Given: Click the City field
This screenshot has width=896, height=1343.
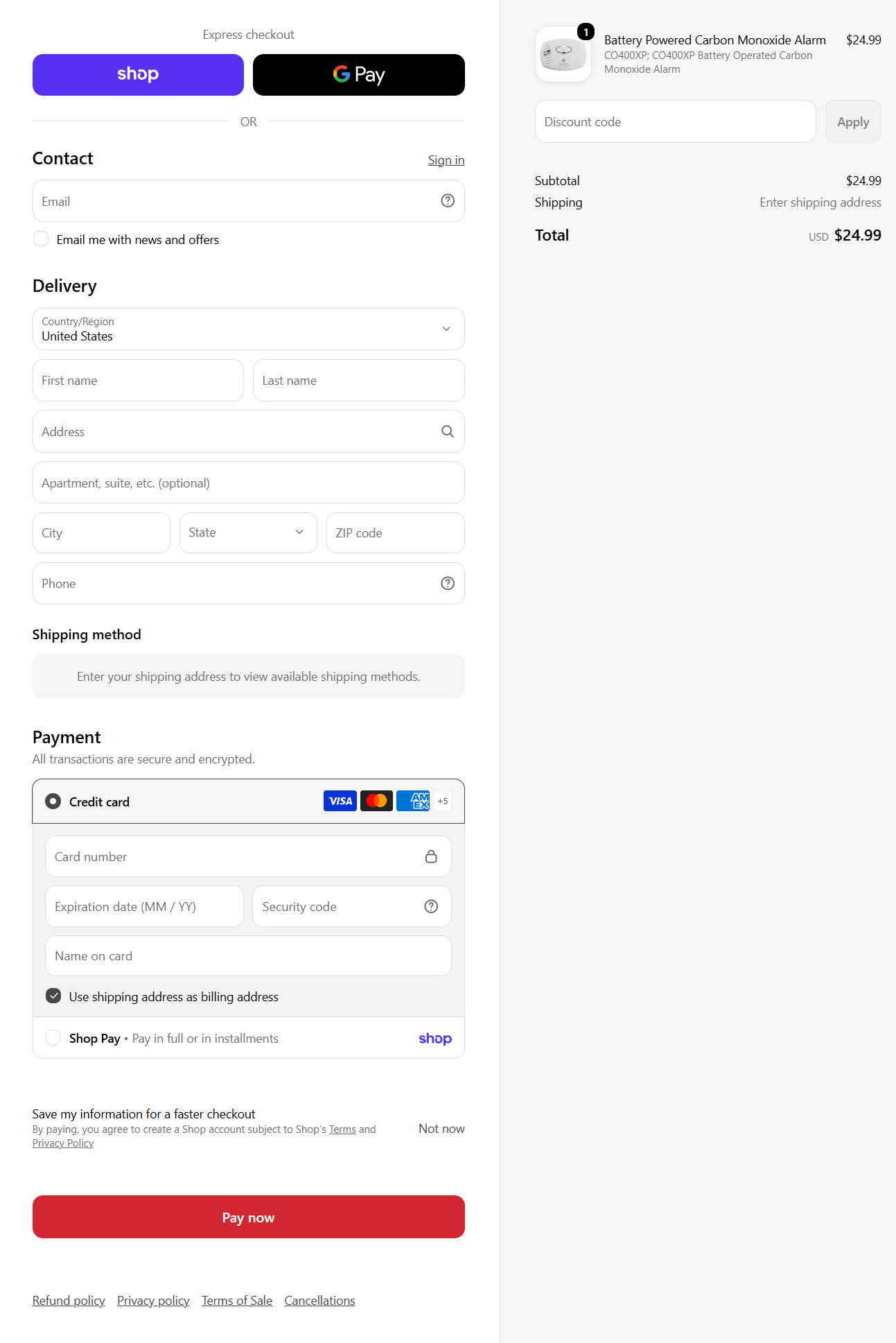Looking at the screenshot, I should (x=101, y=532).
